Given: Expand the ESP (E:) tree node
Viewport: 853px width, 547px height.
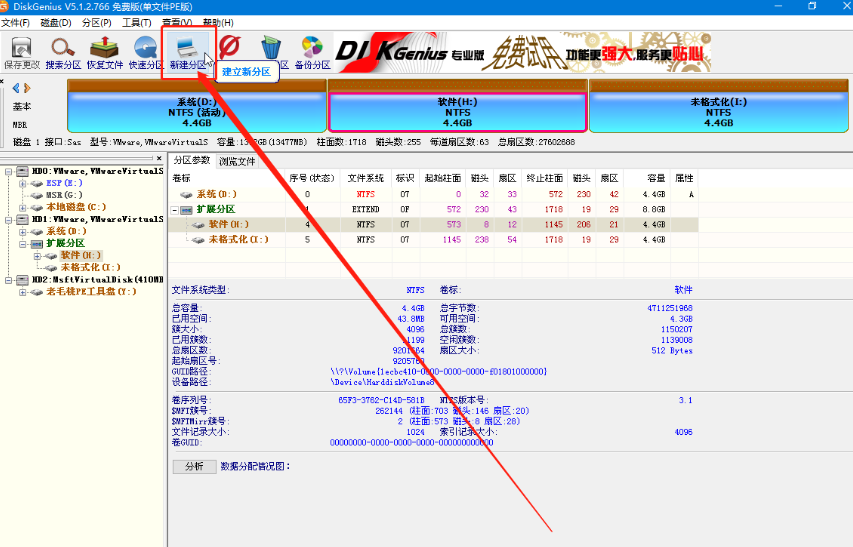Looking at the screenshot, I should (x=22, y=183).
